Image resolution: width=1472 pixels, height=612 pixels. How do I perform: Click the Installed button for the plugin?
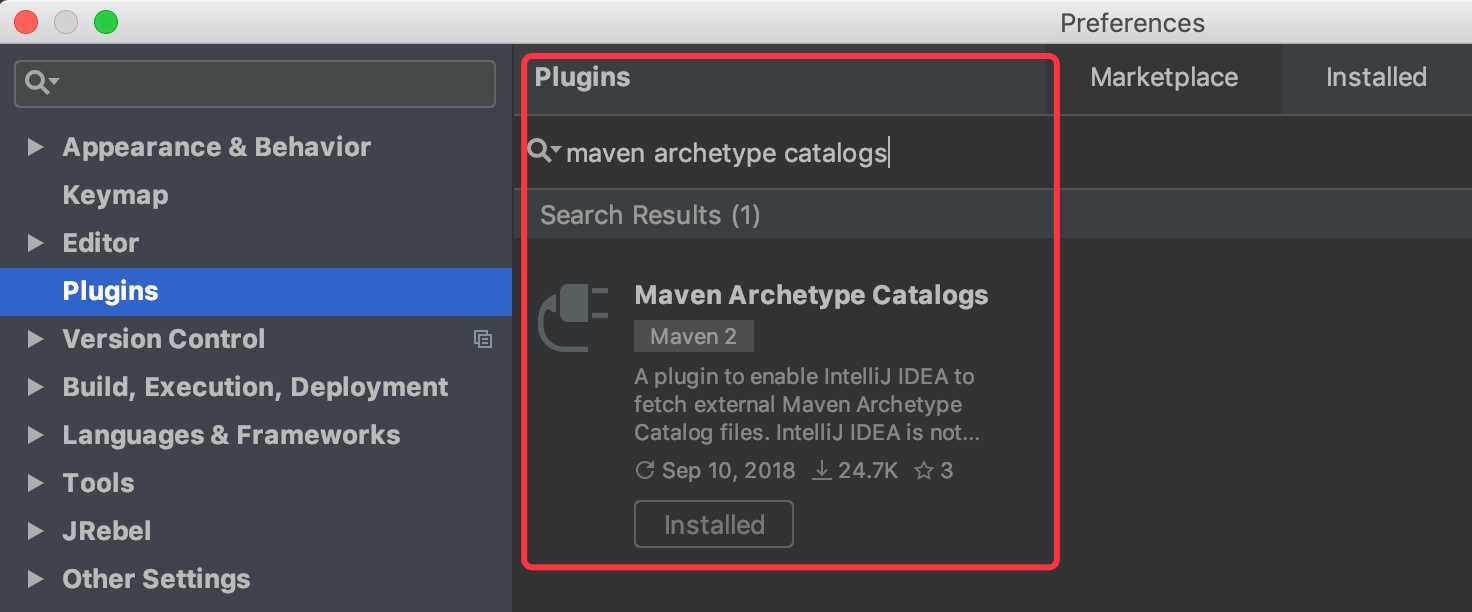[713, 525]
